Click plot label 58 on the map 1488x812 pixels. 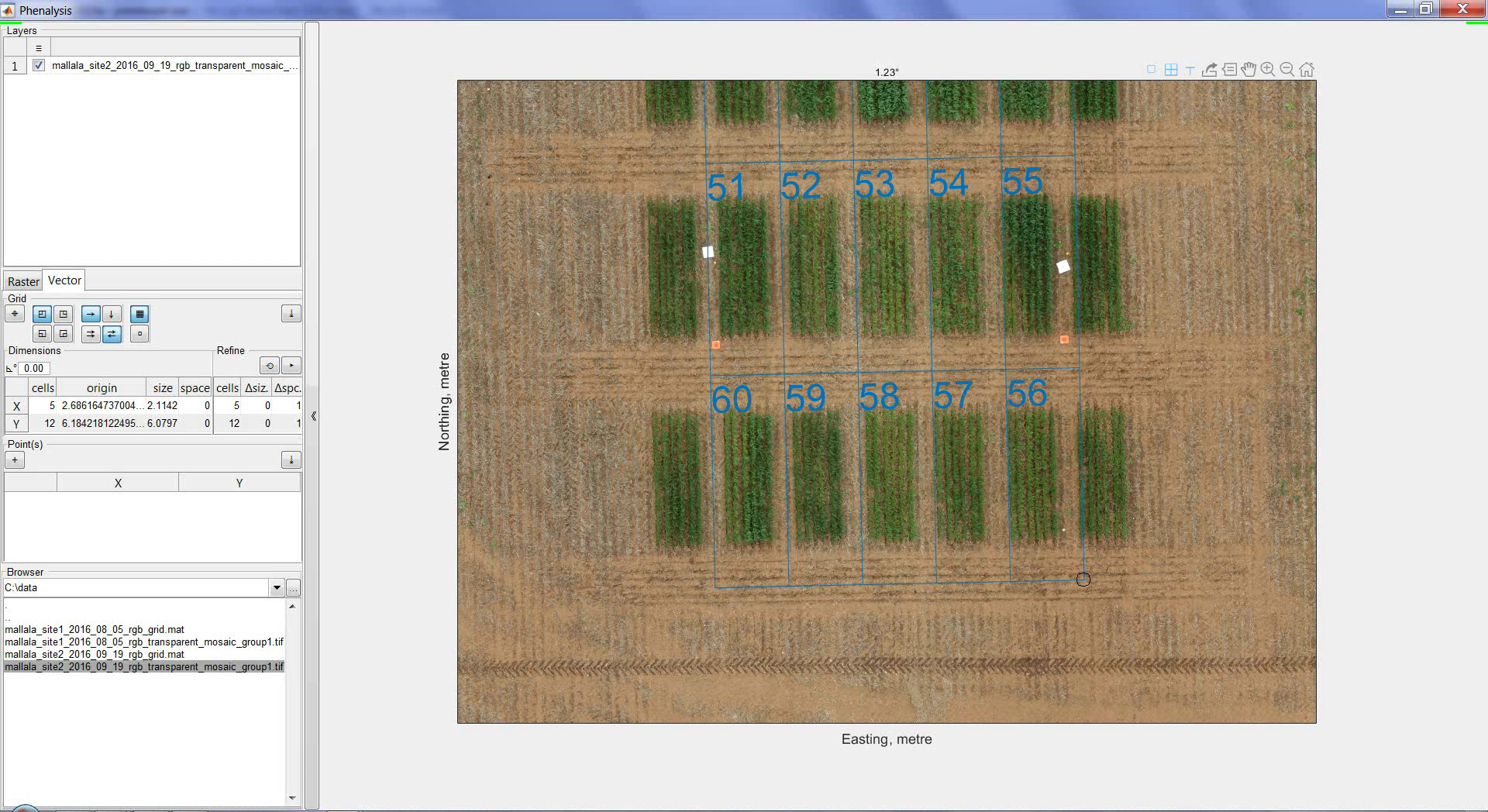pyautogui.click(x=879, y=397)
